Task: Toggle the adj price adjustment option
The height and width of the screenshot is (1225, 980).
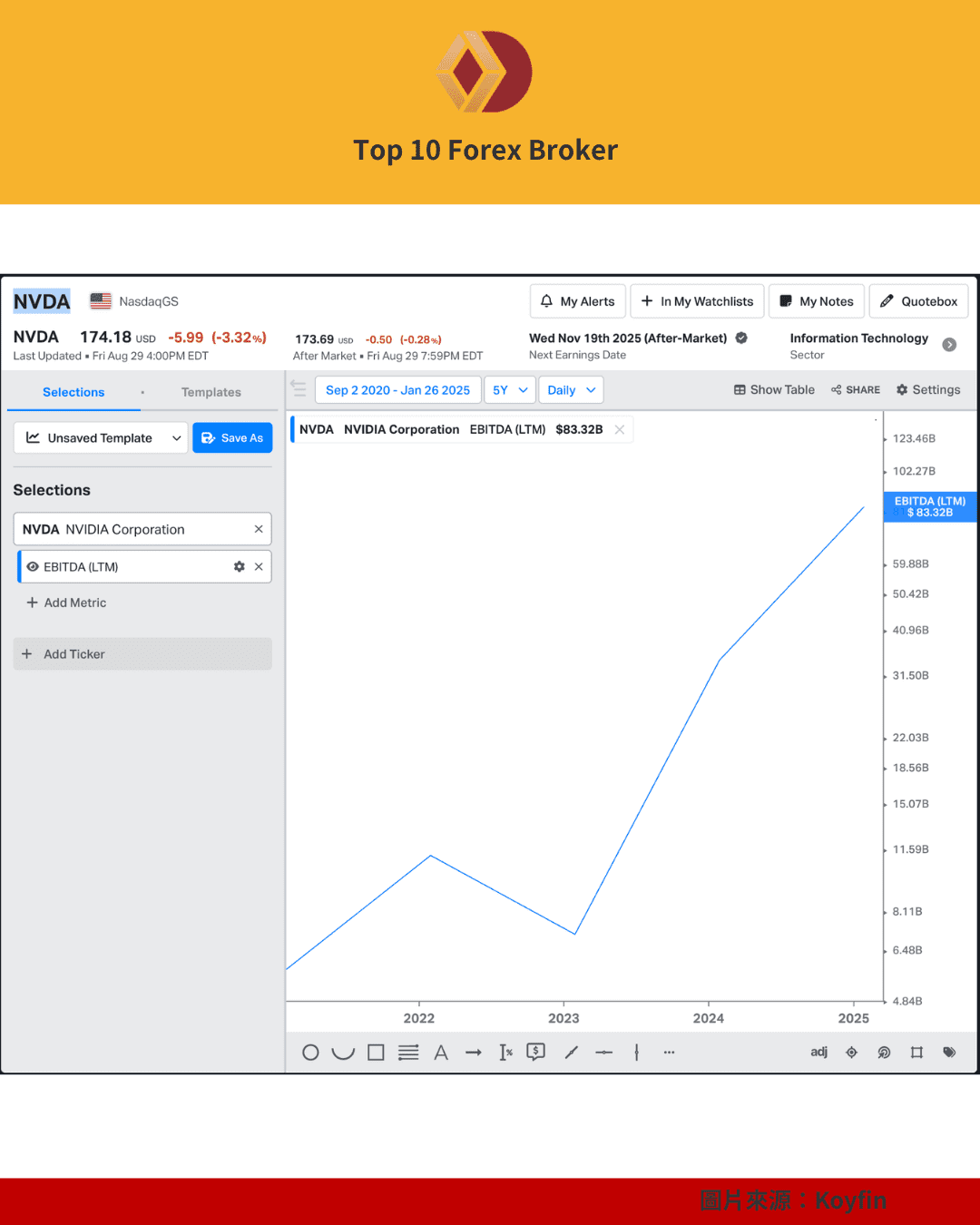Action: (818, 1053)
